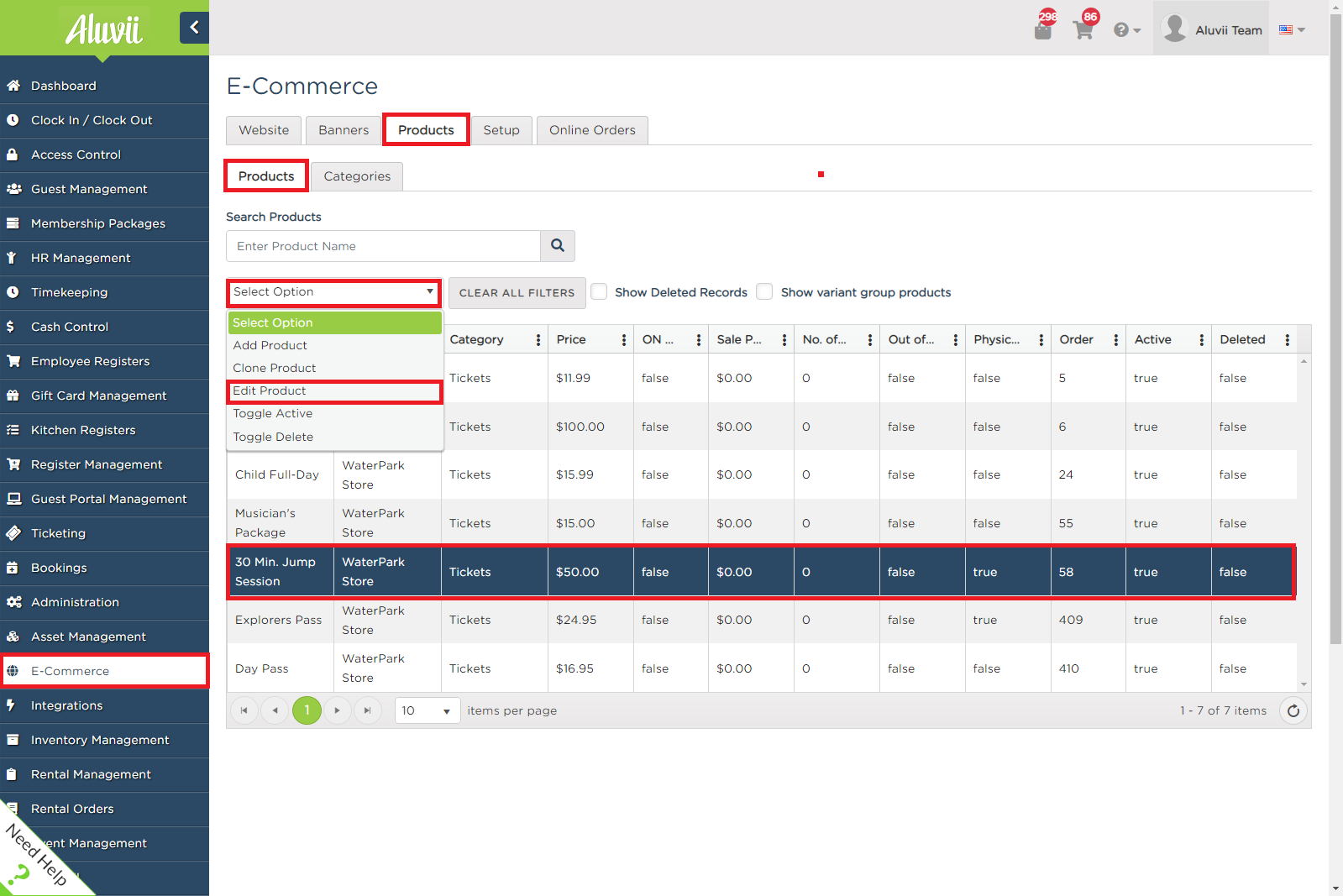Screen dimensions: 1343x896
Task: Check Show Deleted Records
Action: click(599, 291)
